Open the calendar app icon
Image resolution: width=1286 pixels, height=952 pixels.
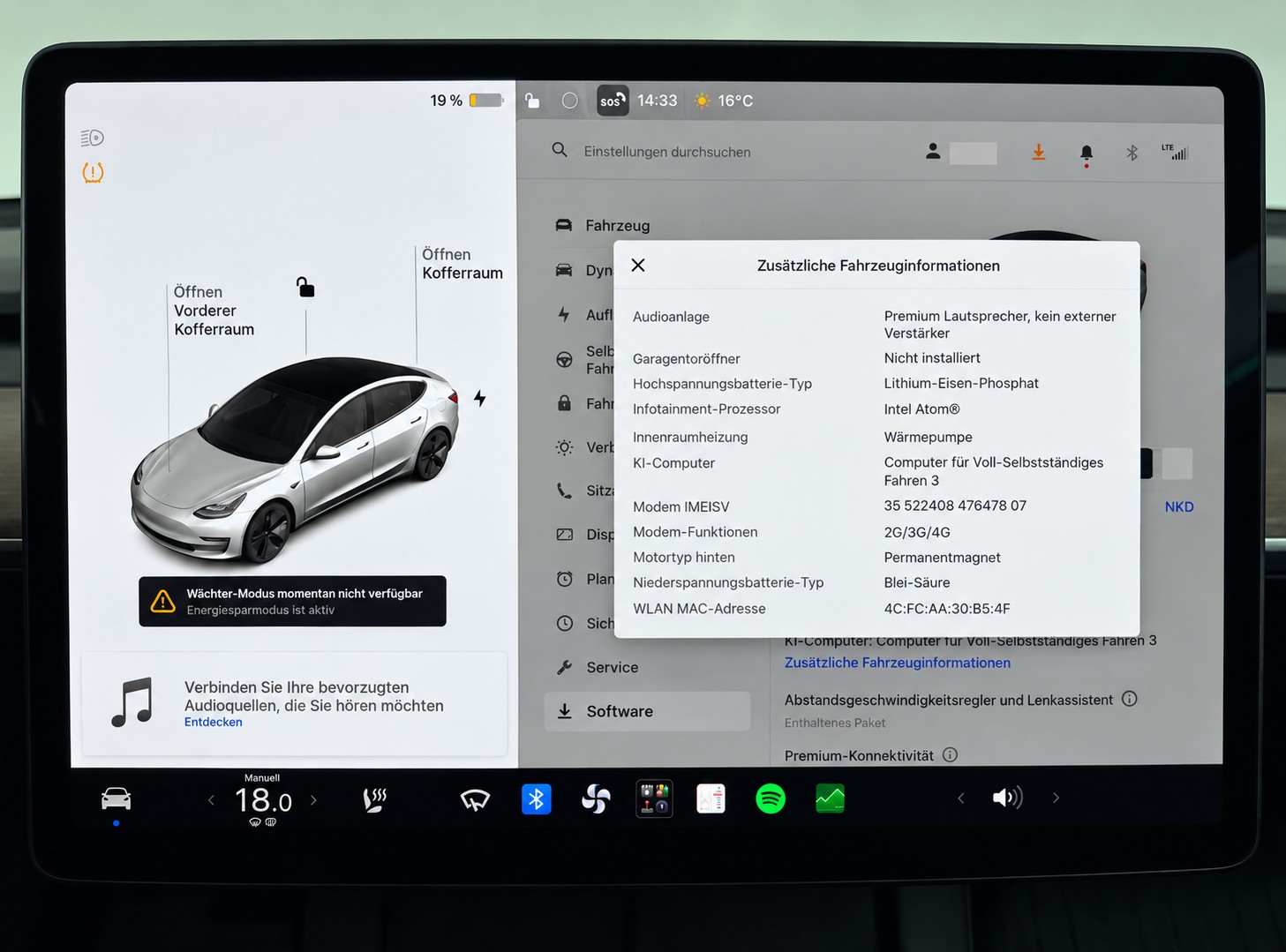point(711,798)
